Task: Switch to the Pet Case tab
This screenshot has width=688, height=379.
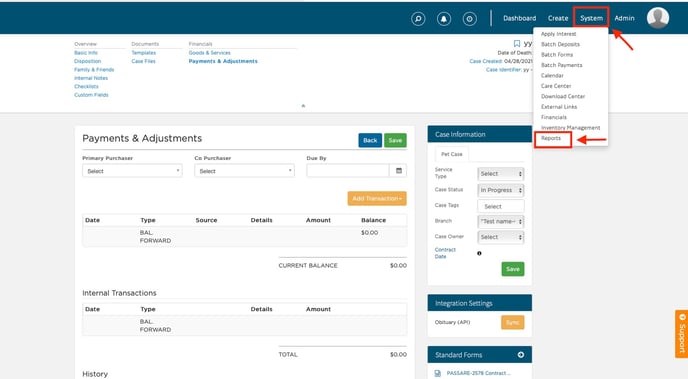Action: click(x=452, y=154)
